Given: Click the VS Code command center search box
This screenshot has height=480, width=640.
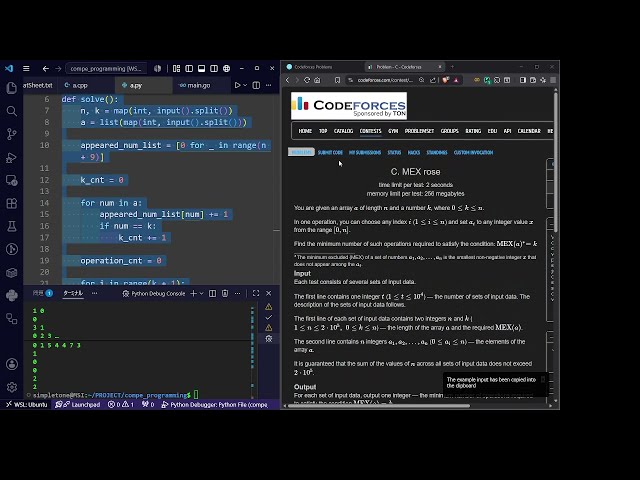Looking at the screenshot, I should point(106,69).
